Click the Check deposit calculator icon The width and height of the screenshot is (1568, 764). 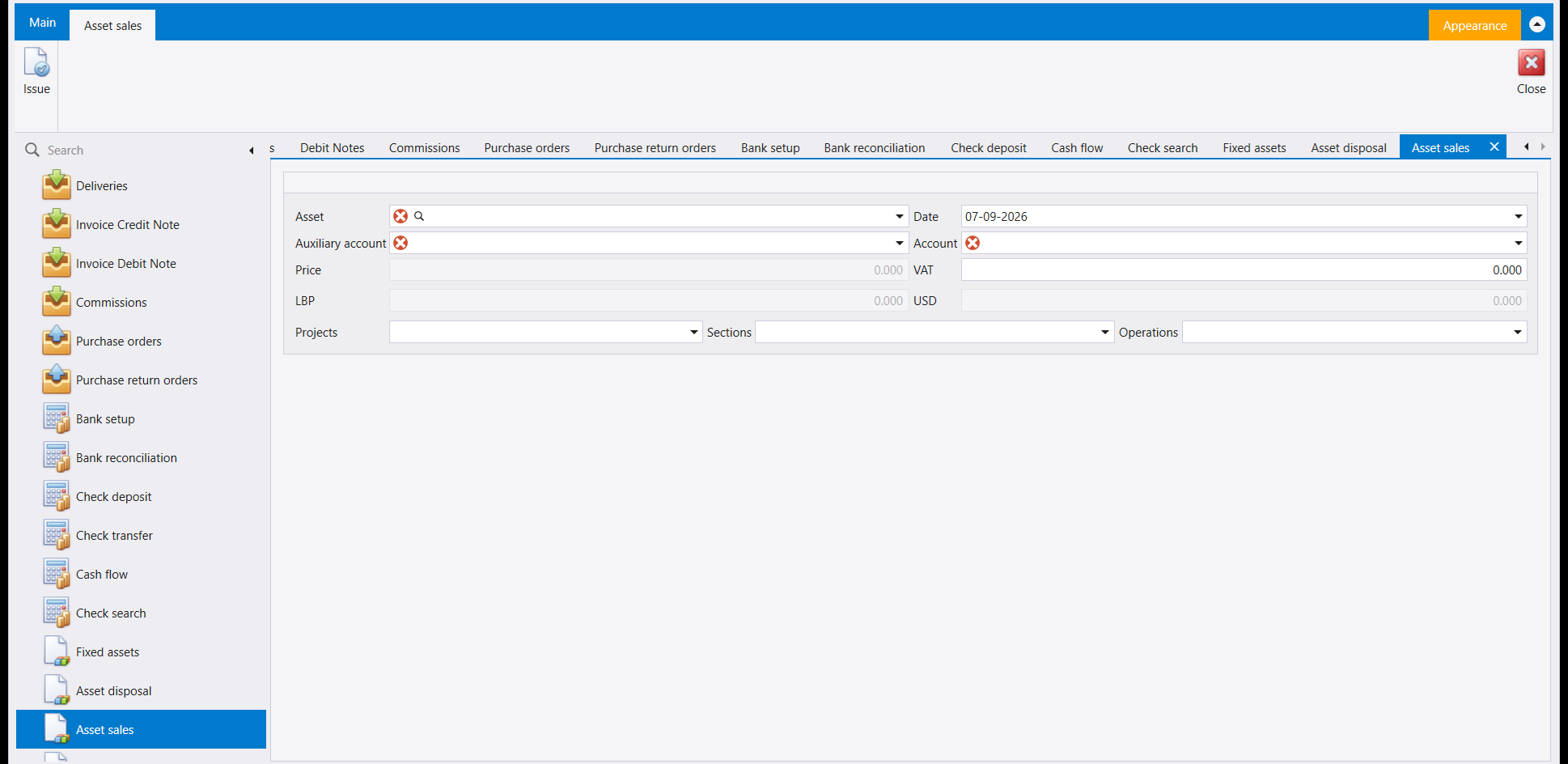click(x=57, y=496)
